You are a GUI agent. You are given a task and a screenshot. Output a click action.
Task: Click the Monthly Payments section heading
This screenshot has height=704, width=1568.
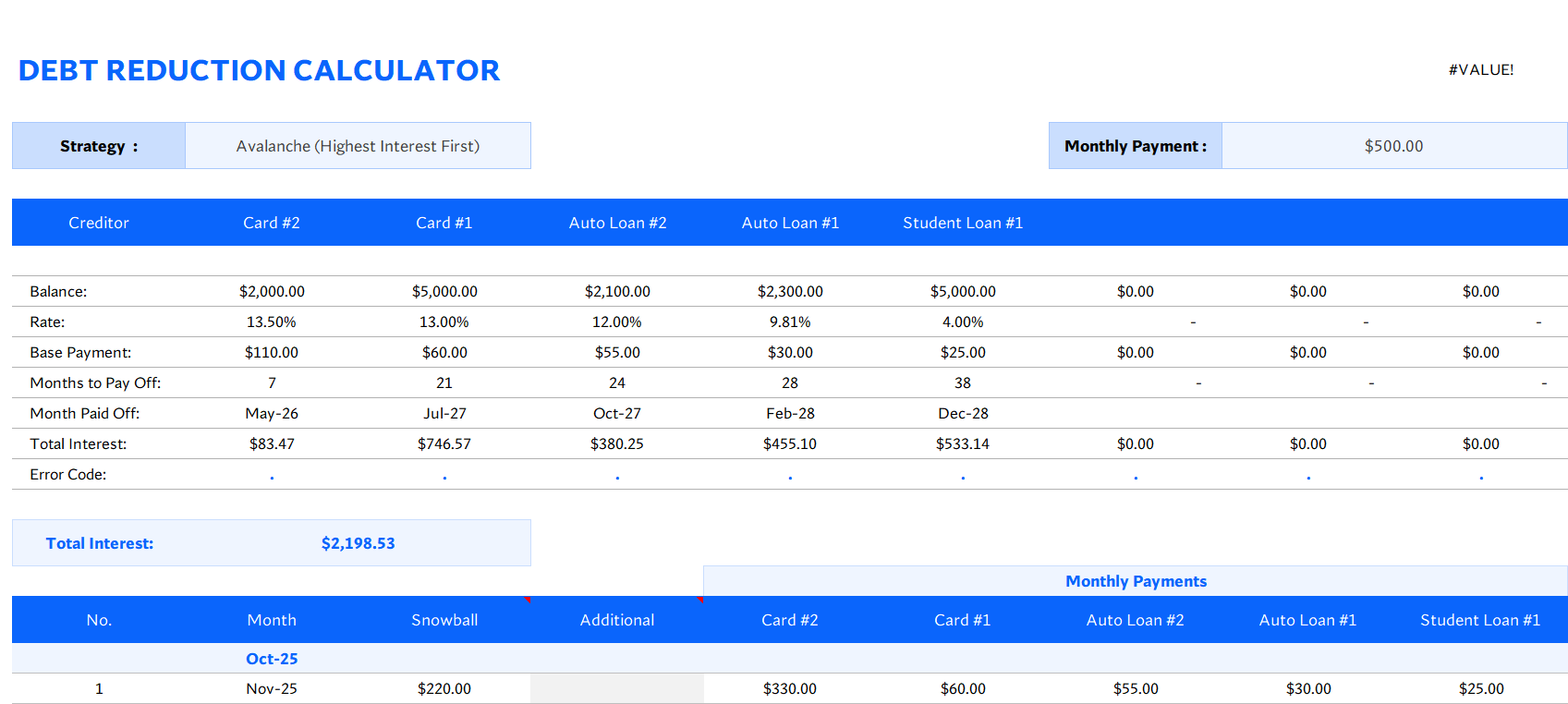pos(1136,581)
